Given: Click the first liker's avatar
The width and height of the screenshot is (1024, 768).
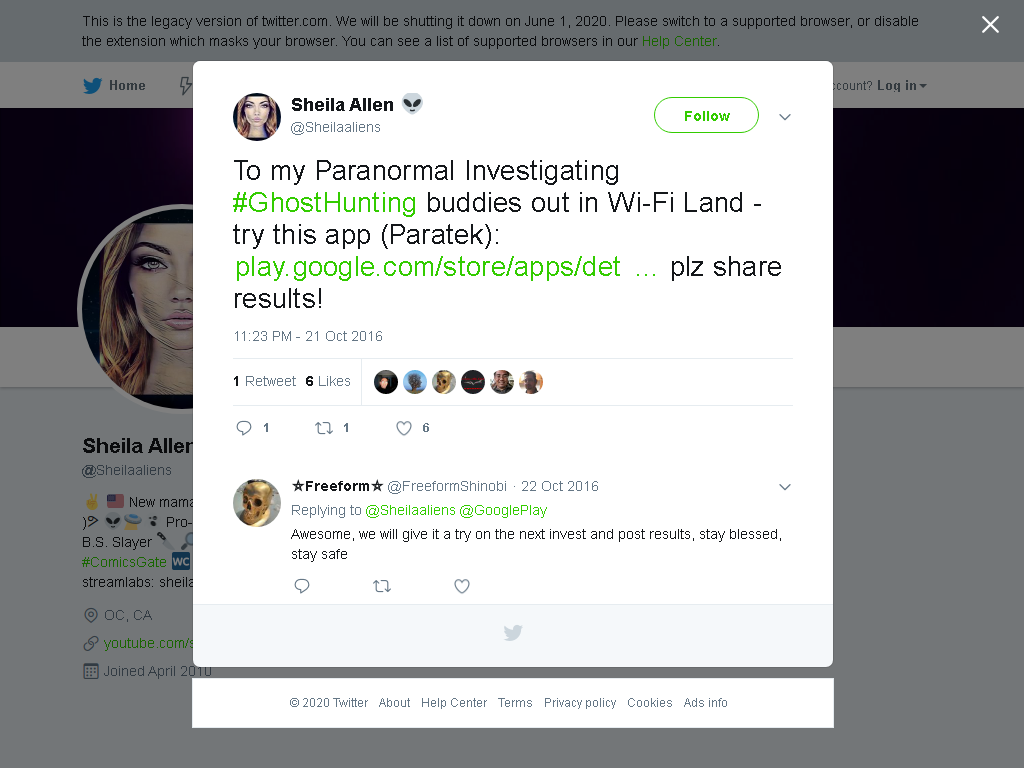Looking at the screenshot, I should click(386, 382).
